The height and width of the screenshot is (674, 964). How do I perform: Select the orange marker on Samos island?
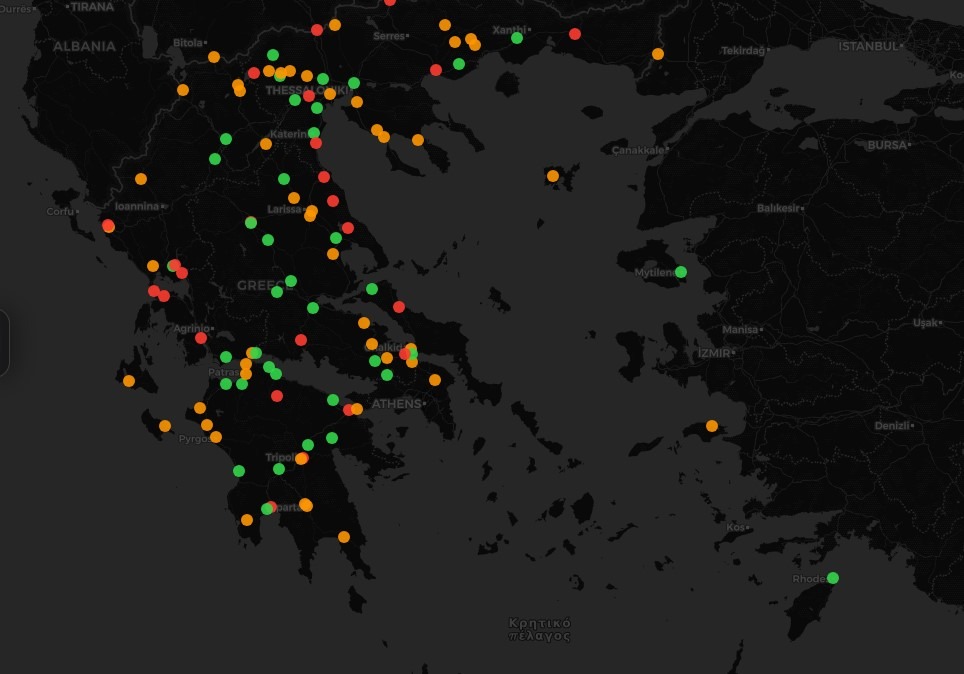(x=712, y=426)
